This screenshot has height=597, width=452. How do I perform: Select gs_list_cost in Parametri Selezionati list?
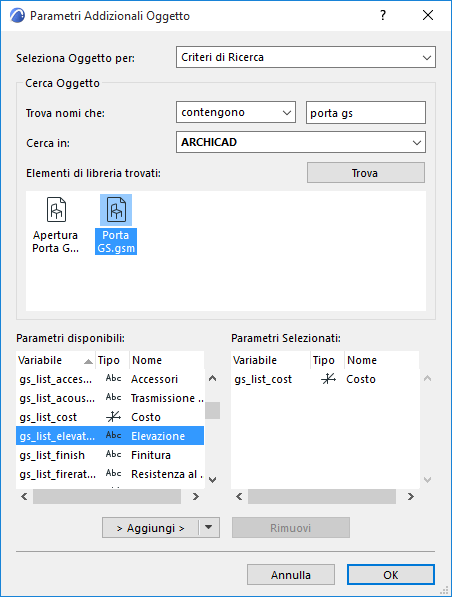(325, 379)
